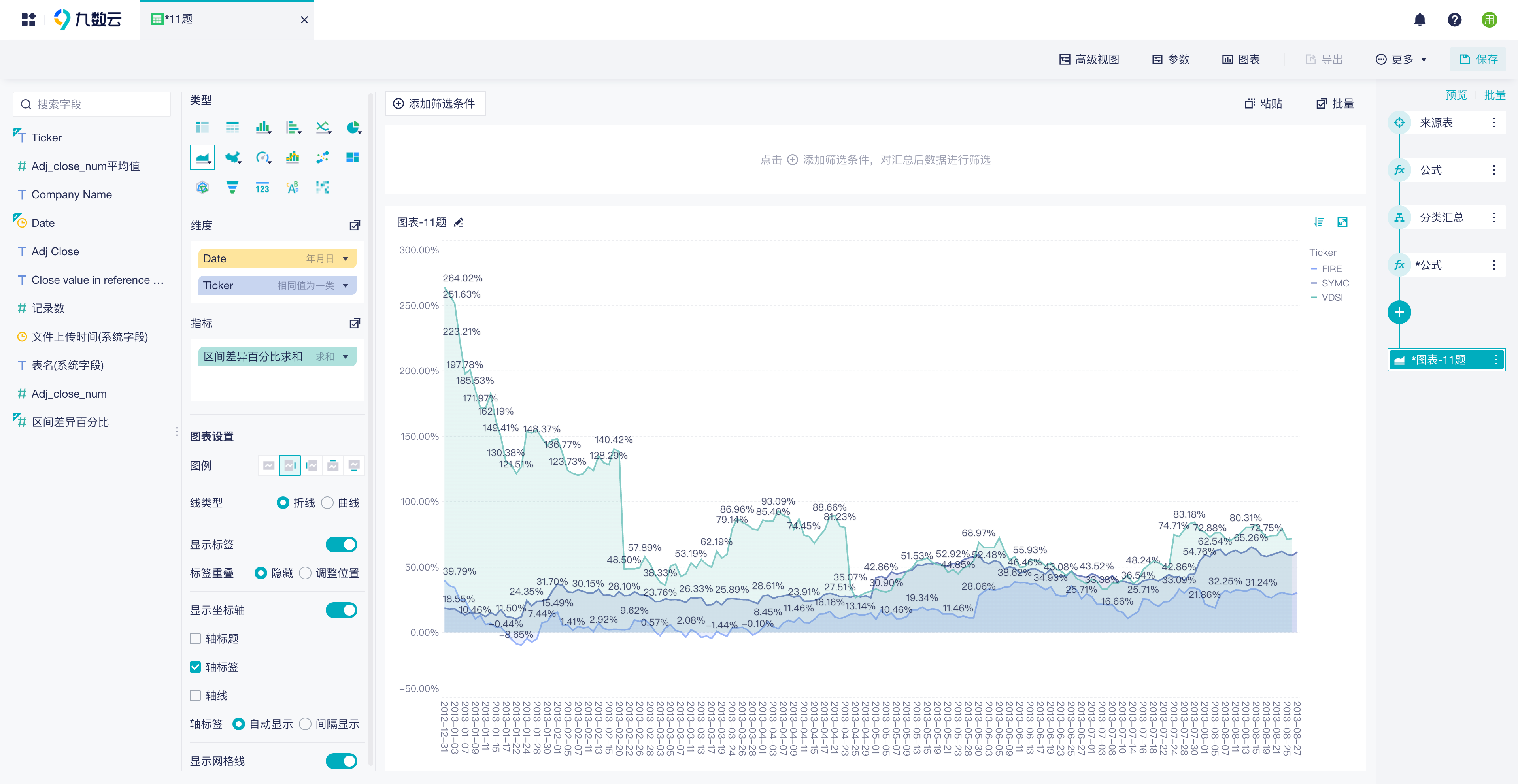Click the chart sort icon
The height and width of the screenshot is (784, 1518).
pyautogui.click(x=1319, y=222)
